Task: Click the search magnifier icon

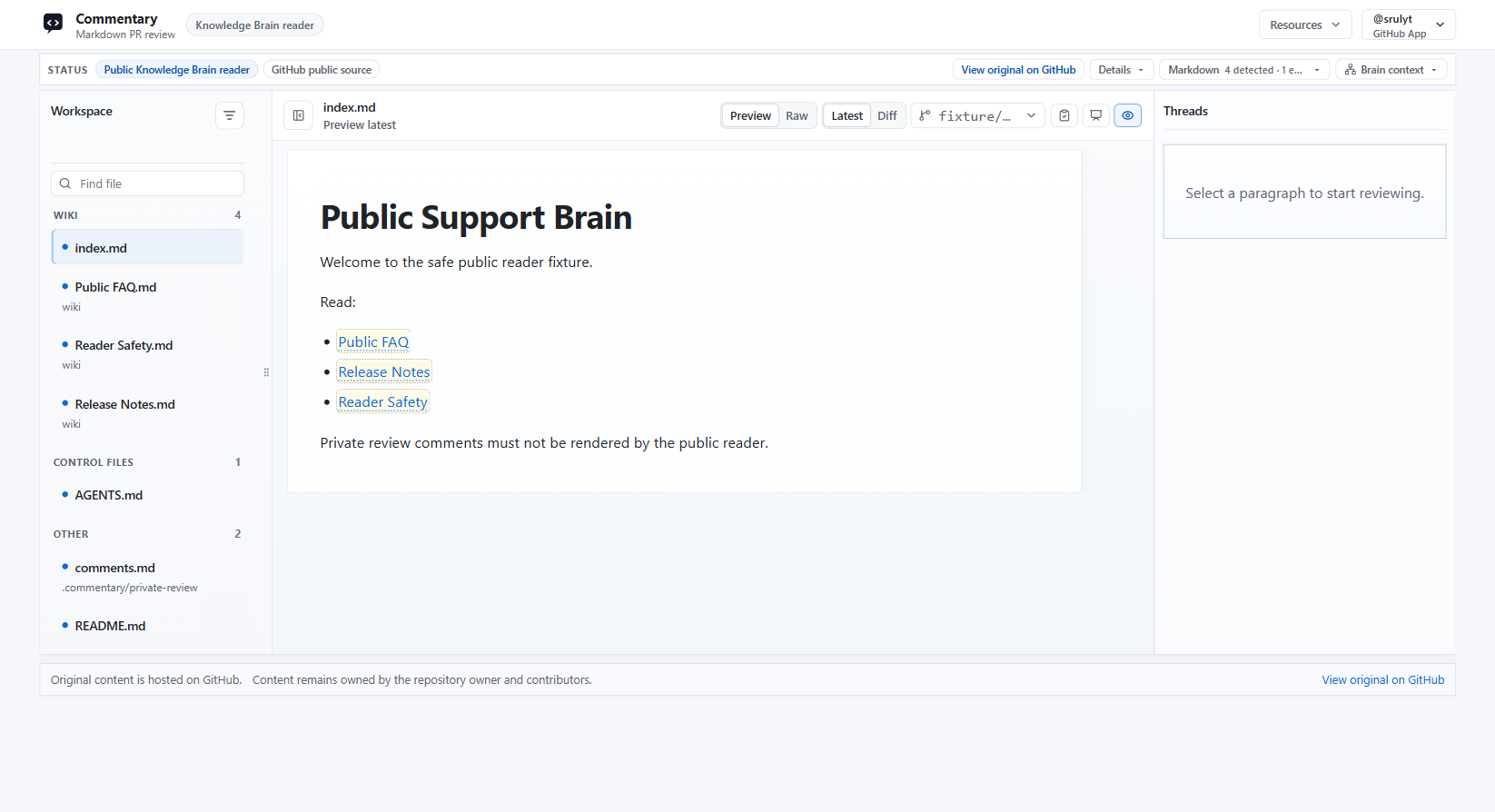Action: (x=65, y=183)
